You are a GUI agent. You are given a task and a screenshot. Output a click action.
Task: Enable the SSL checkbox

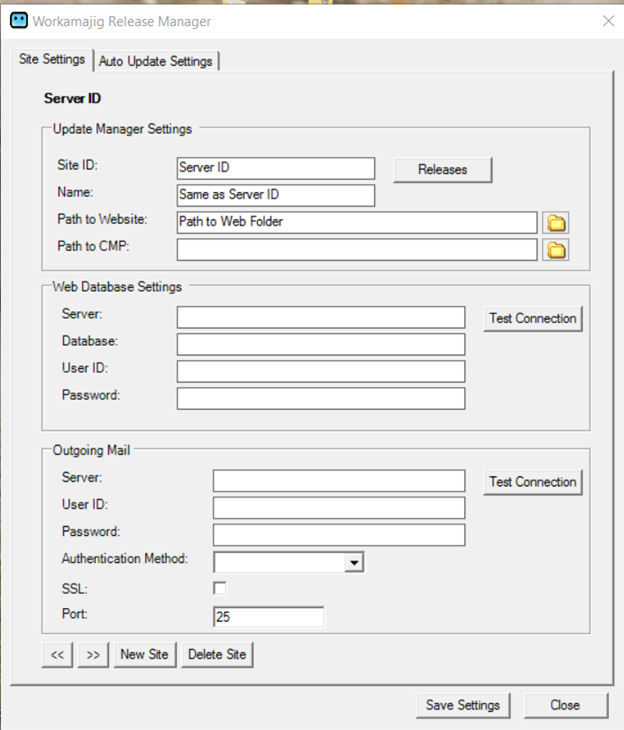pos(220,588)
